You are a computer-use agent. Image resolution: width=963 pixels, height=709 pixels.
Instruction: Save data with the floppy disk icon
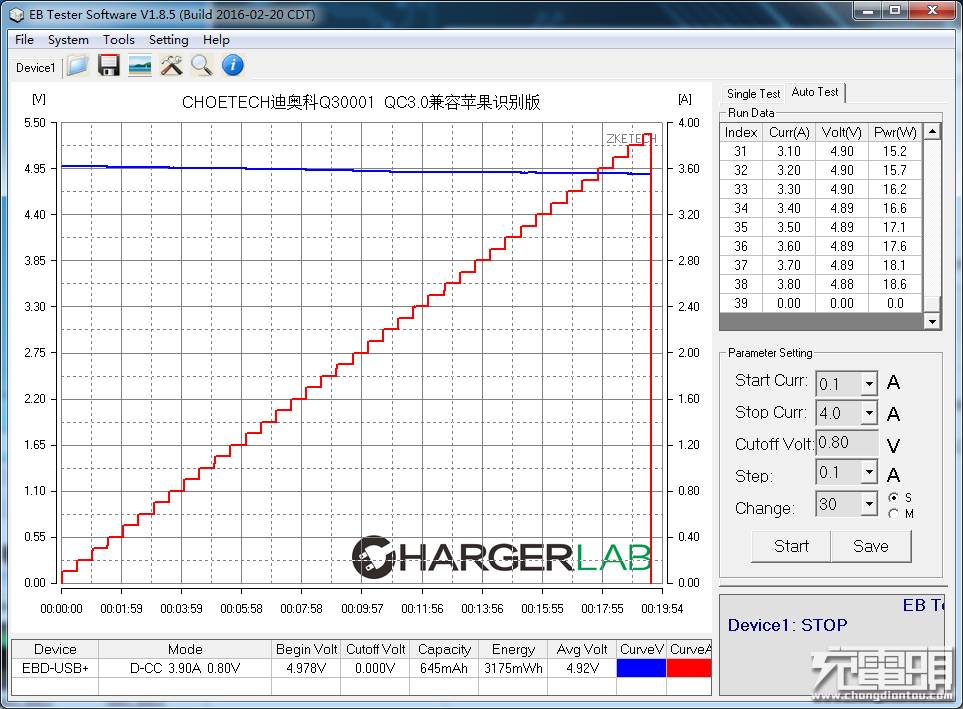click(x=109, y=65)
